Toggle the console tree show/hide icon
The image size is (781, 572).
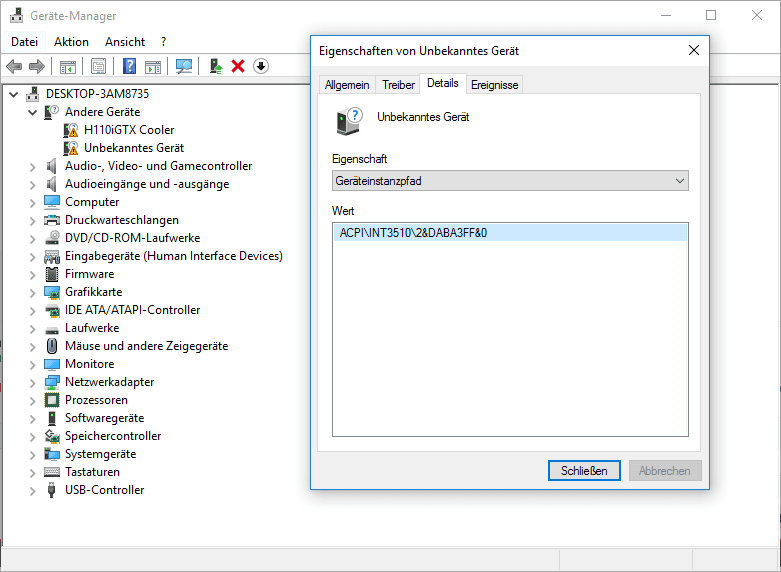68,66
